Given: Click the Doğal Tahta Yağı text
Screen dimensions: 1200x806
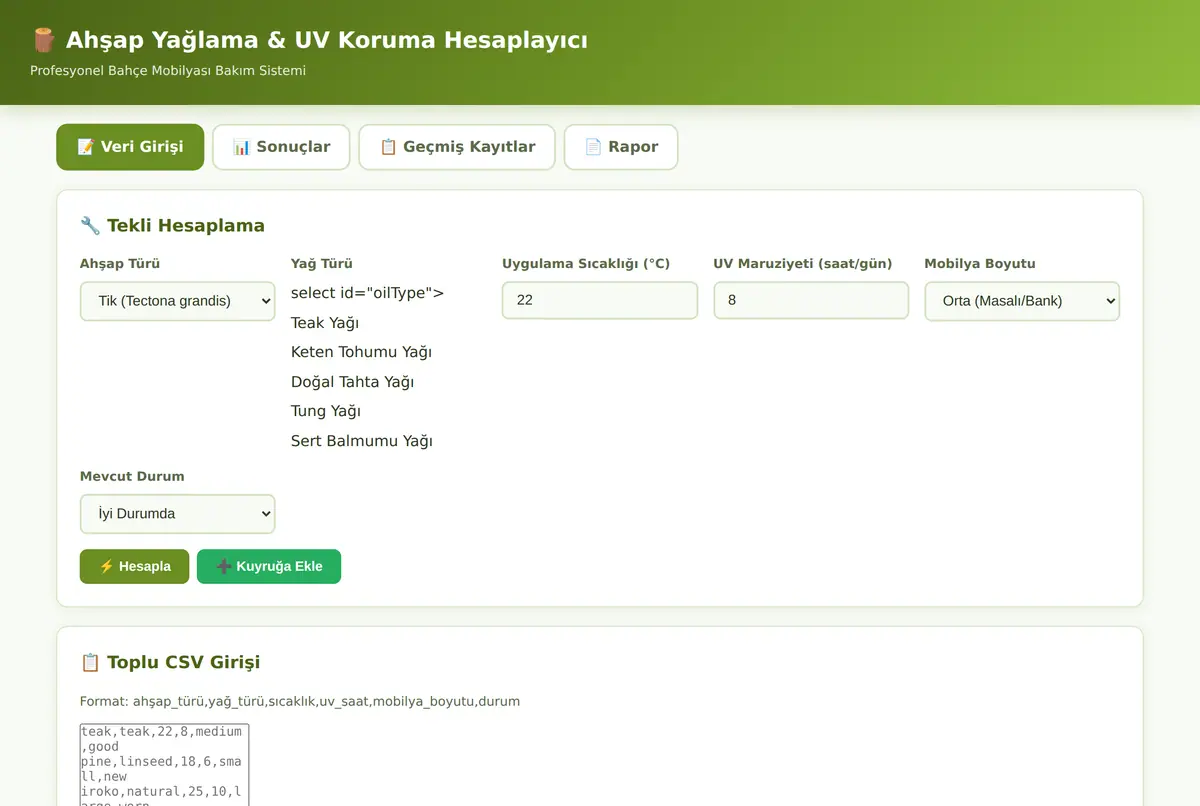Looking at the screenshot, I should click(x=352, y=382).
